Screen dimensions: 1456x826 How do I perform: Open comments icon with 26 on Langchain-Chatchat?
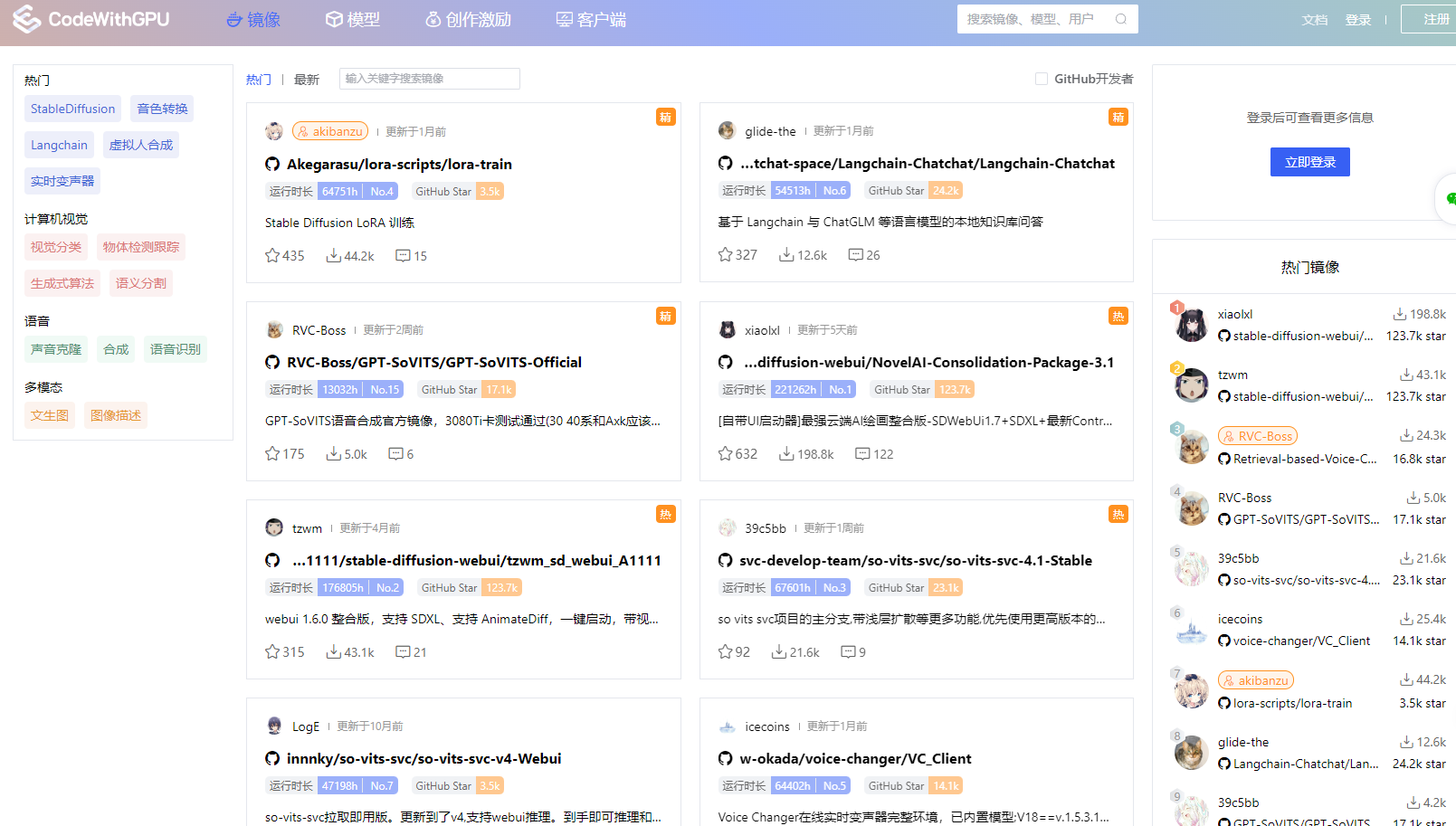click(x=855, y=255)
